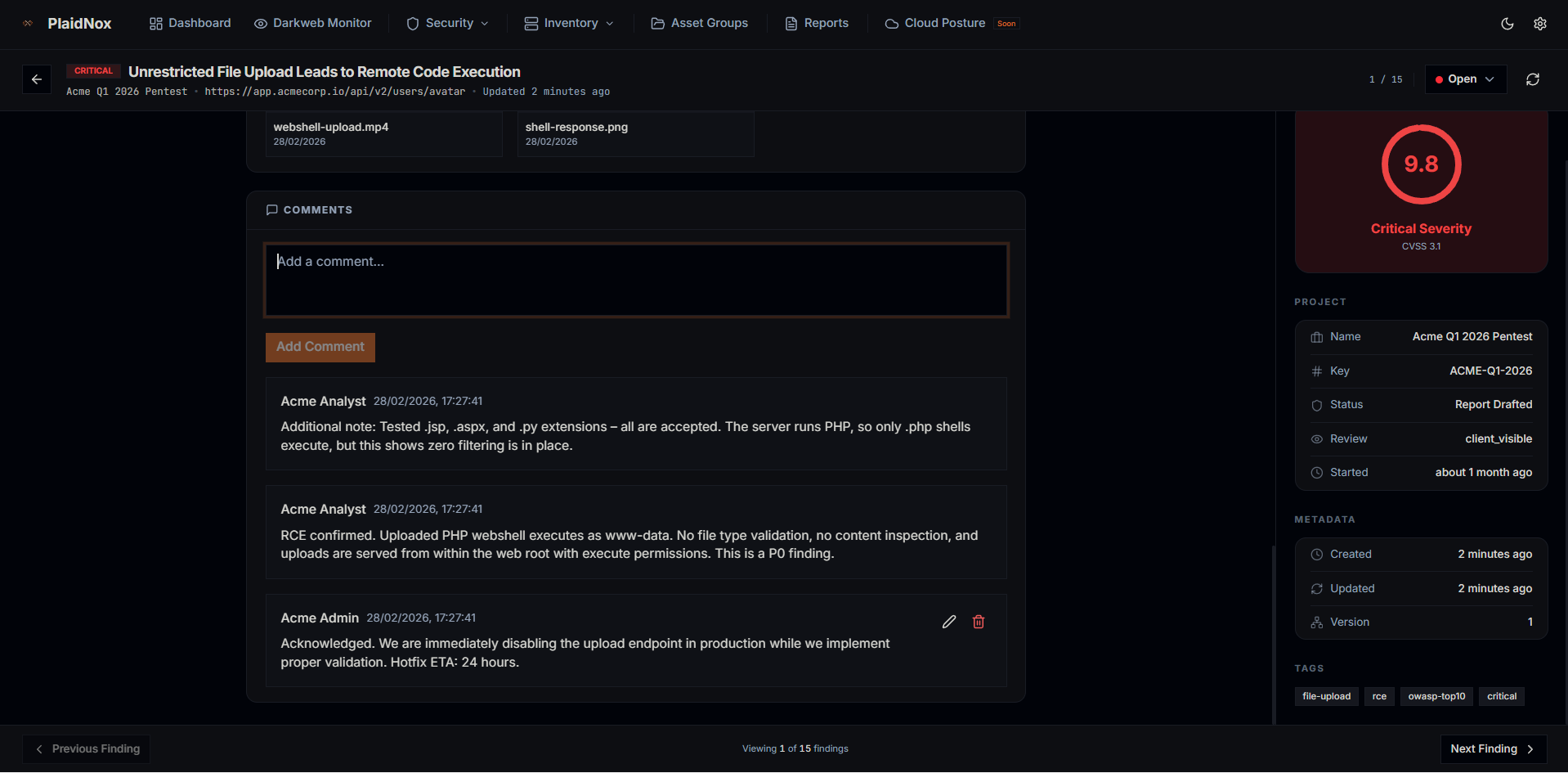
Task: Click the back arrow icon
Action: pos(37,79)
